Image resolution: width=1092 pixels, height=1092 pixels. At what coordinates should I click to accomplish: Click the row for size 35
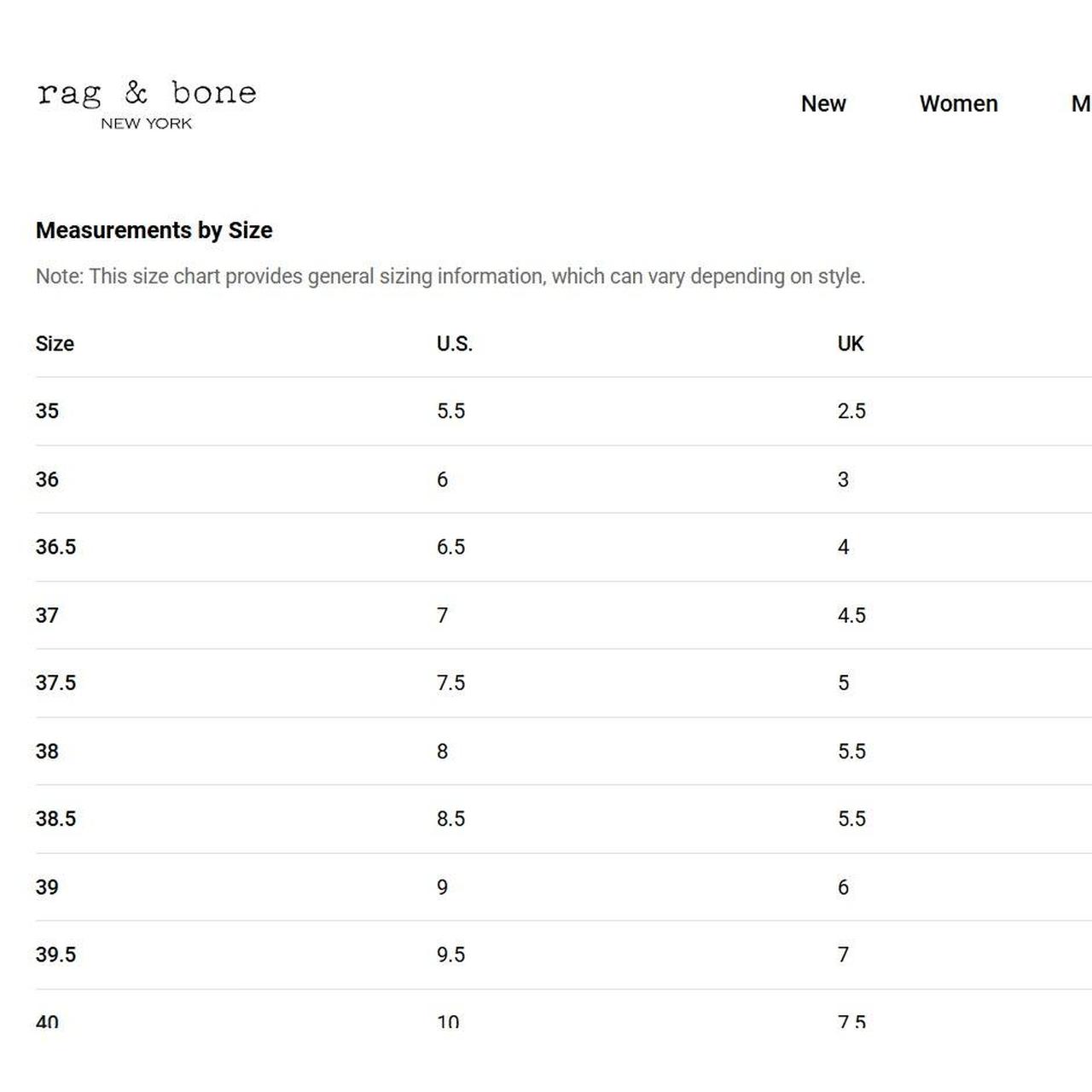48,410
